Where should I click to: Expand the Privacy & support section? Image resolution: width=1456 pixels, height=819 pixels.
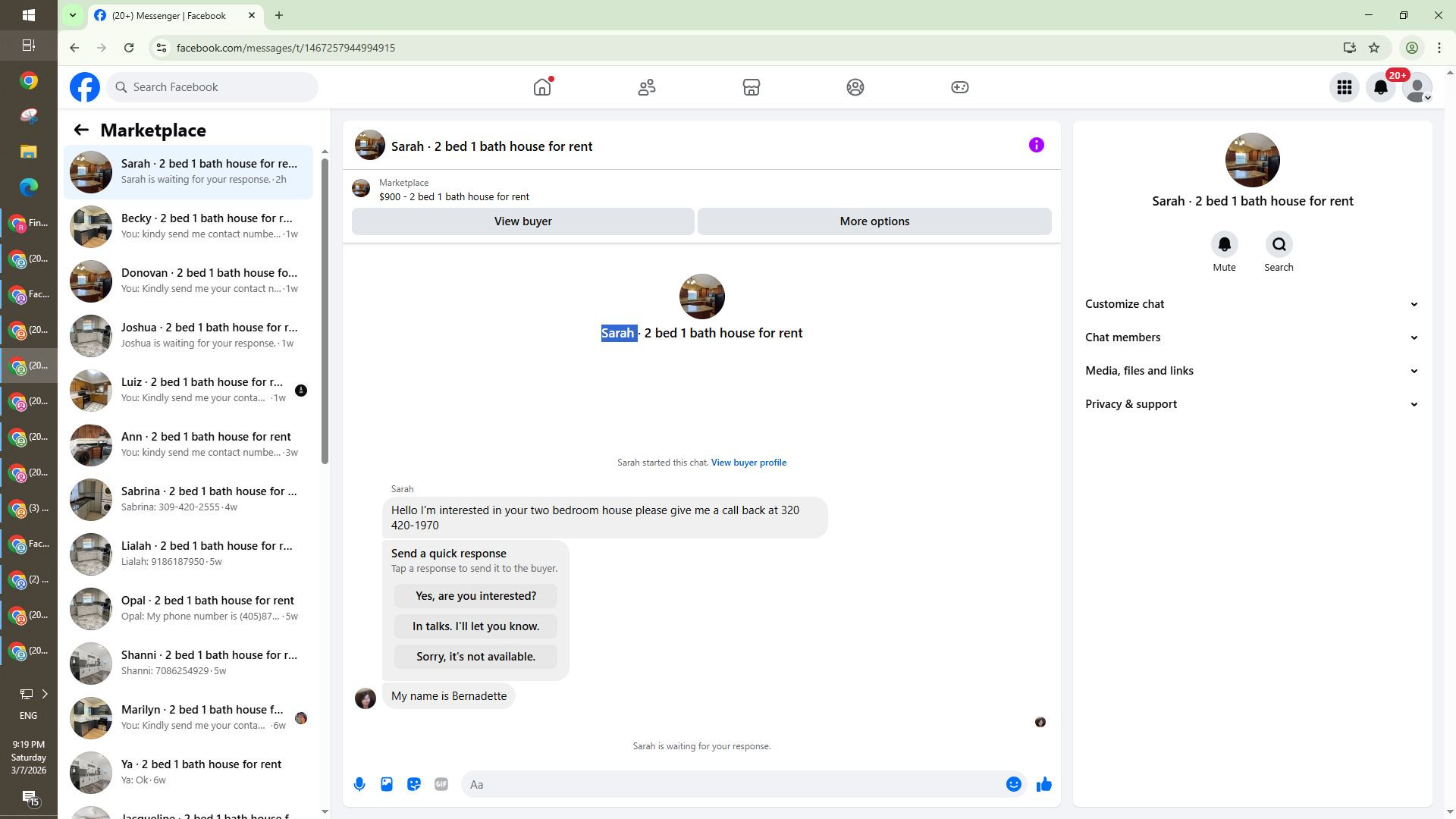pyautogui.click(x=1252, y=404)
